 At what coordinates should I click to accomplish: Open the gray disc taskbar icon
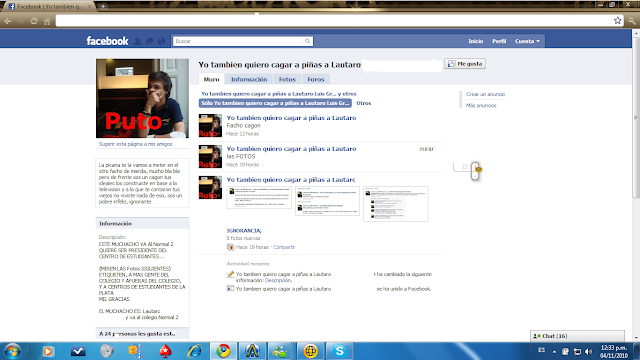(x=107, y=351)
